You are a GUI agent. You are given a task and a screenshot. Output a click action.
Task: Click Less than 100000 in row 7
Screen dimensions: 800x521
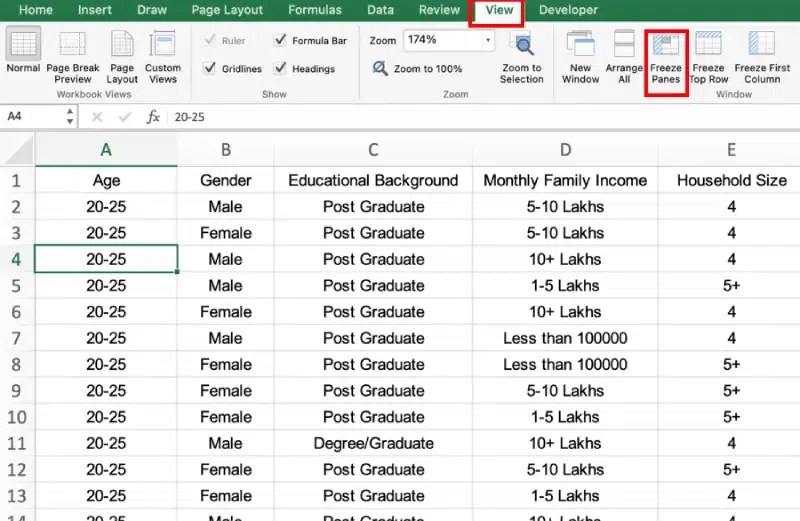click(565, 338)
